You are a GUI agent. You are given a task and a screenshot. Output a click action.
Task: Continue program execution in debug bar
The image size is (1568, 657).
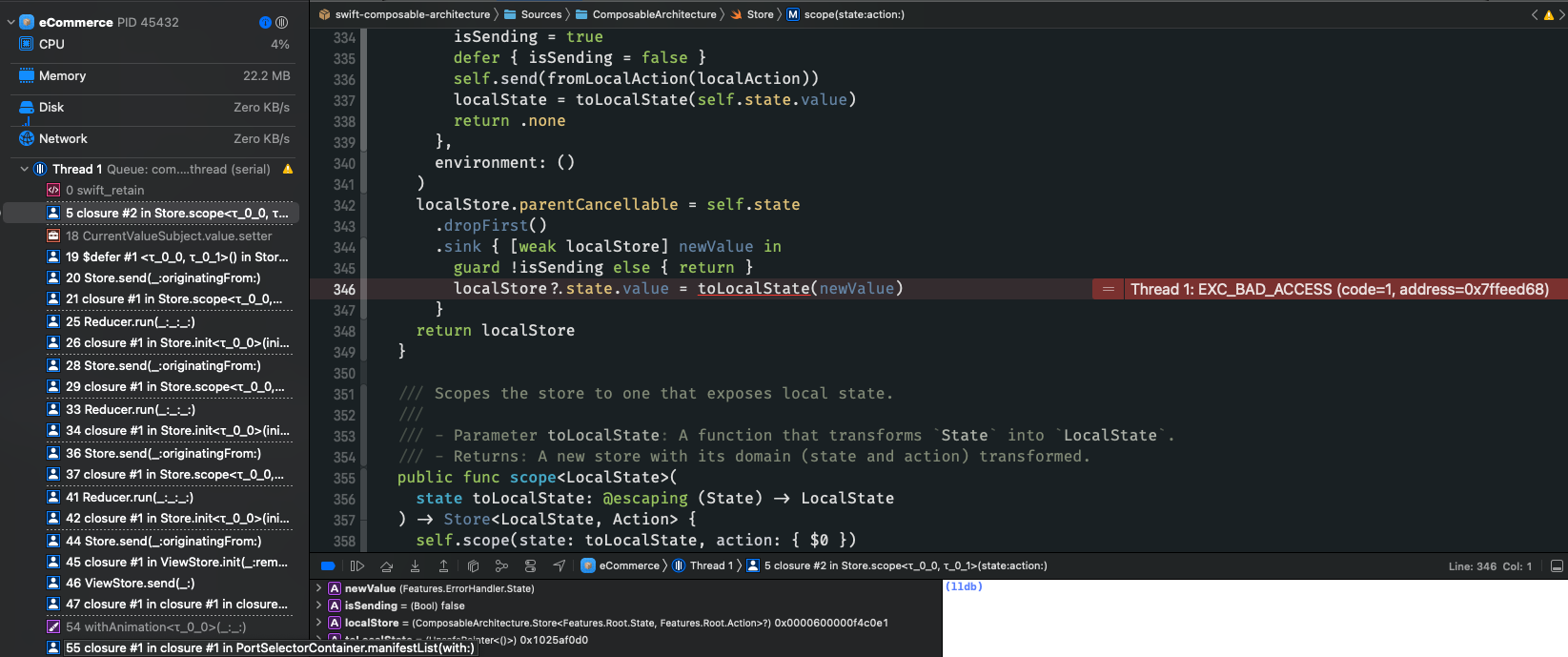tap(357, 565)
